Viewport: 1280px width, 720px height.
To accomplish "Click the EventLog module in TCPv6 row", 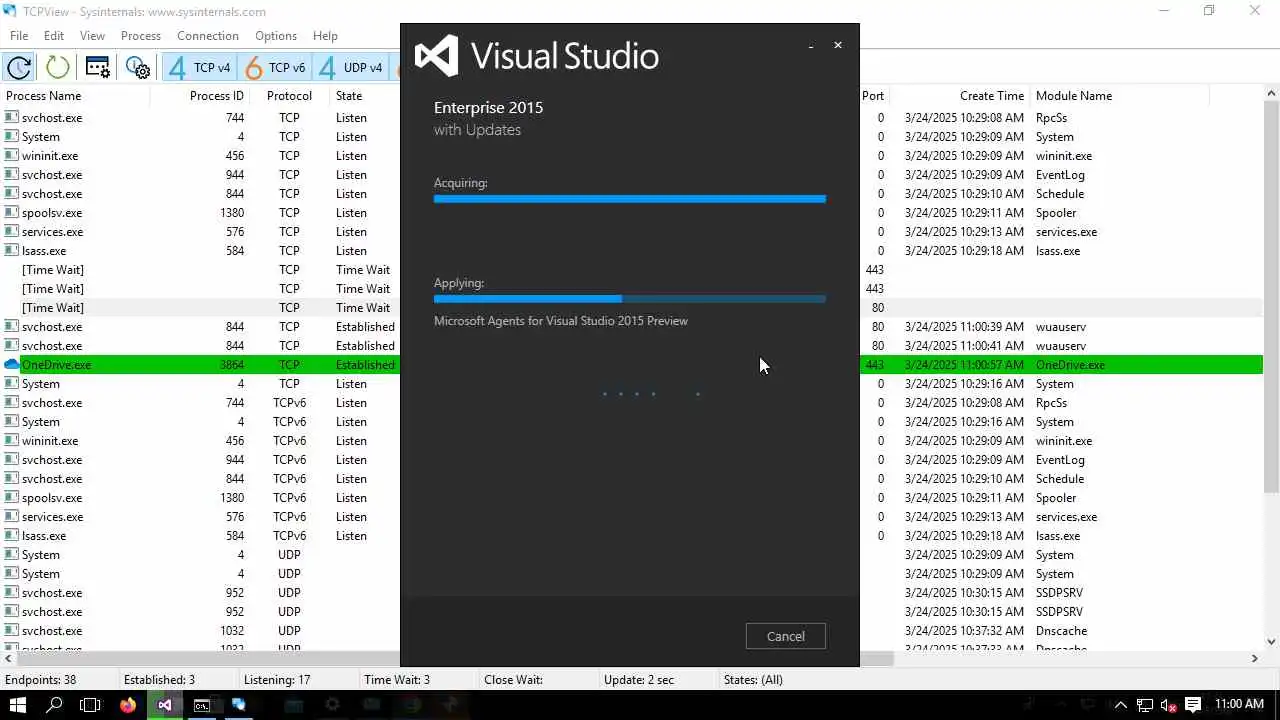I will (1060, 460).
